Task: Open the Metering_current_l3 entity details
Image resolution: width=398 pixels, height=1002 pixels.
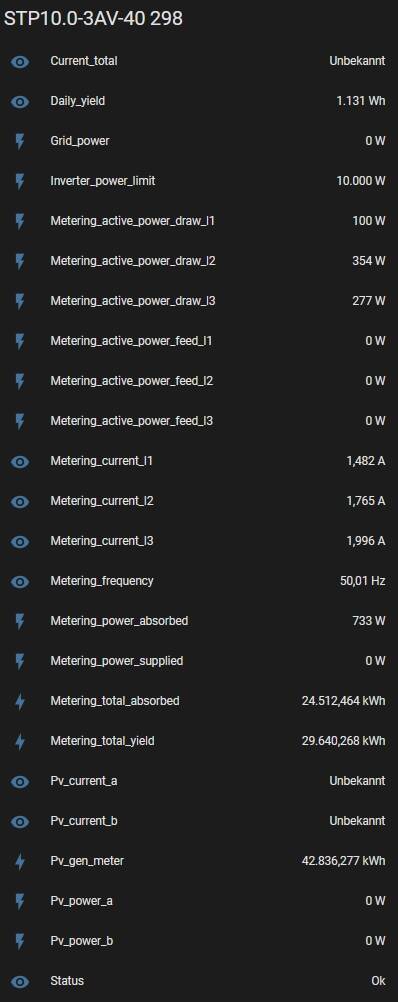Action: [199, 541]
